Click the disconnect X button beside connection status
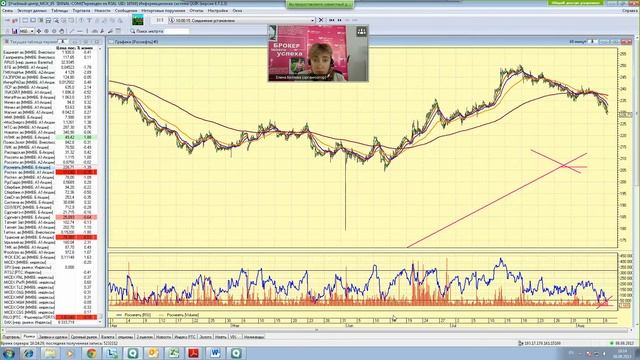Image resolution: width=640 pixels, height=360 pixels. coord(321,20)
